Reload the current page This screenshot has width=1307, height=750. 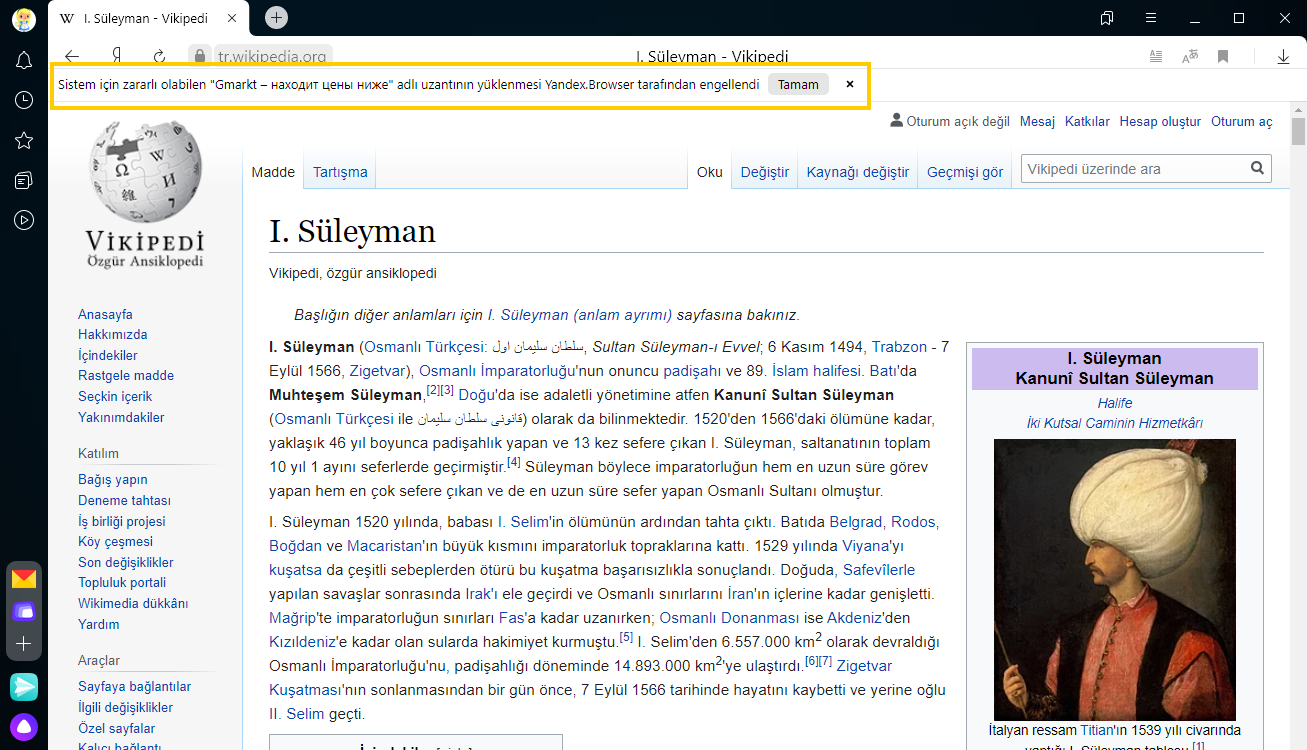(x=159, y=57)
